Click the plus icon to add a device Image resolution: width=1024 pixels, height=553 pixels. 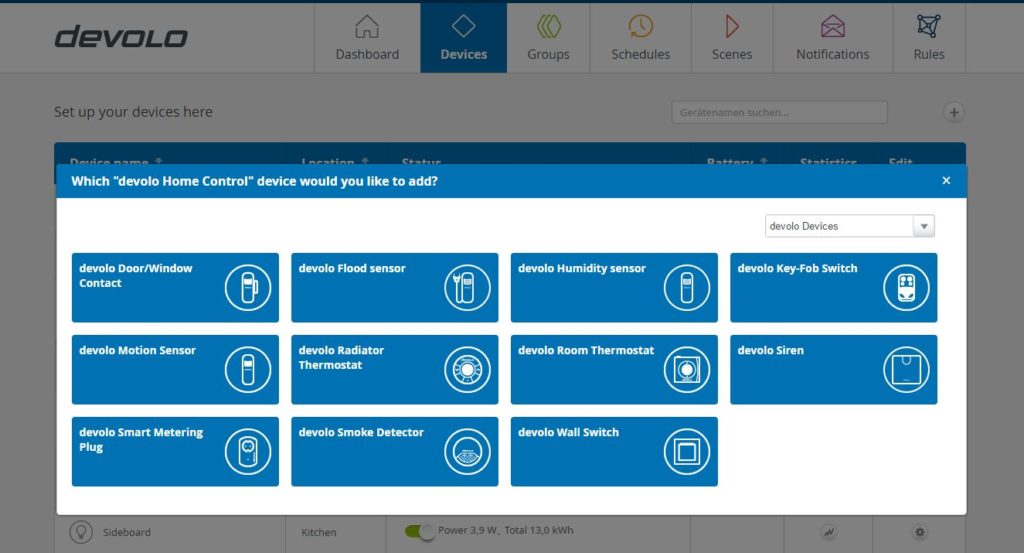[x=953, y=112]
